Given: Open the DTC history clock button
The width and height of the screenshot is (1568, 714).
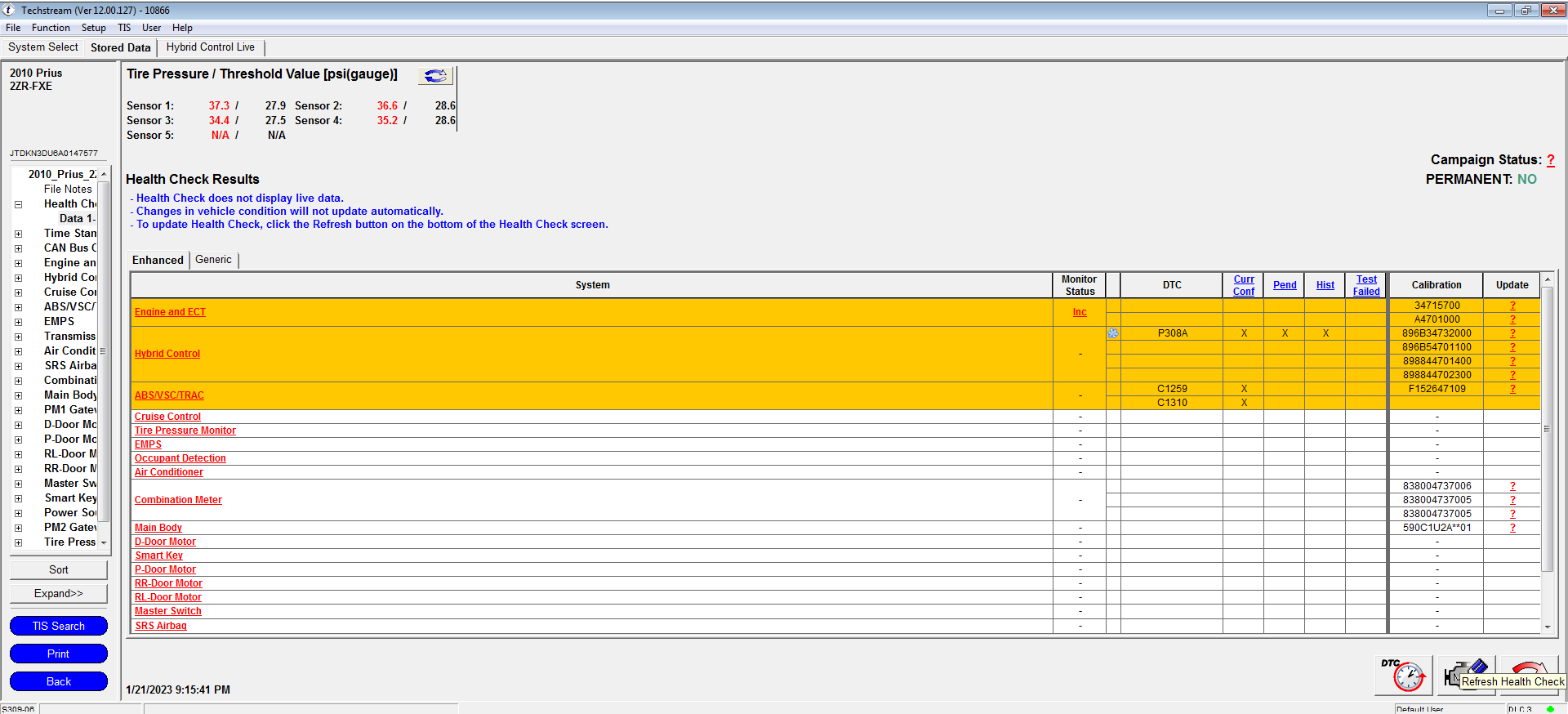Looking at the screenshot, I should pyautogui.click(x=1403, y=676).
